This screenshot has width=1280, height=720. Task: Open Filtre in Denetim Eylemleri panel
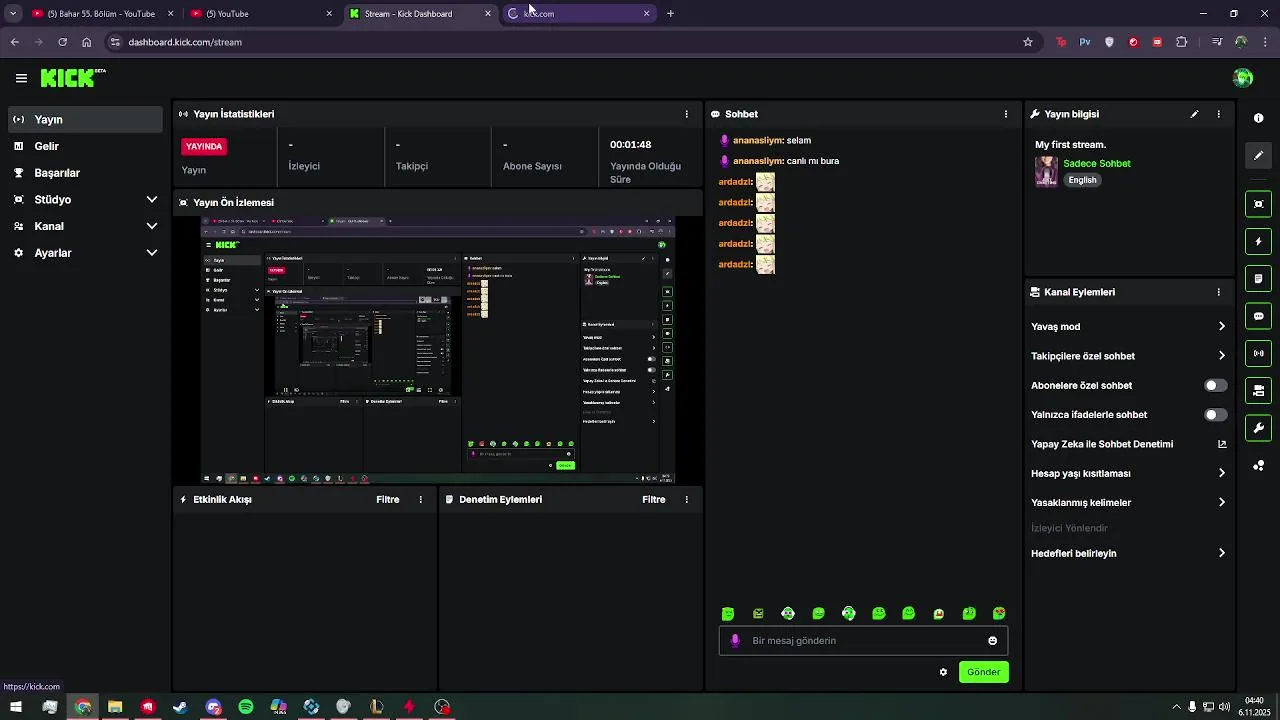[654, 499]
